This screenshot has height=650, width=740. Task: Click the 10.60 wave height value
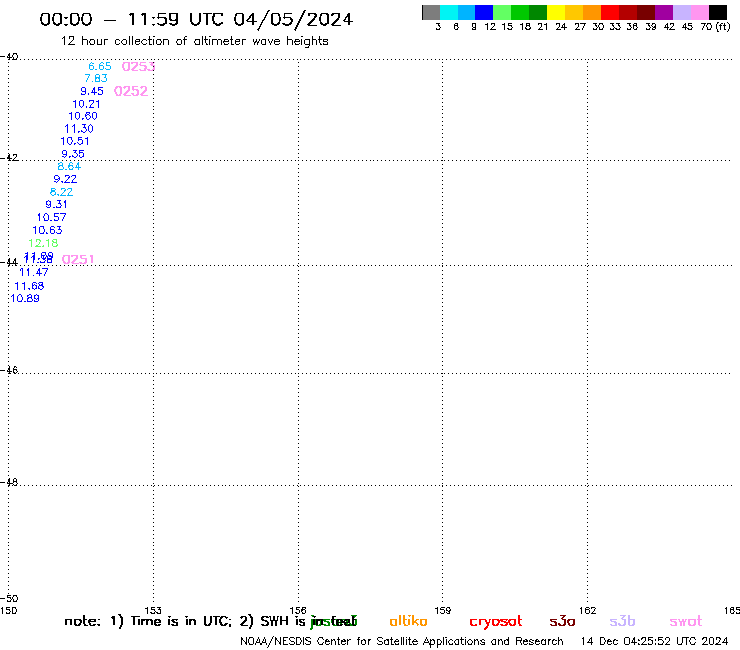coord(83,116)
